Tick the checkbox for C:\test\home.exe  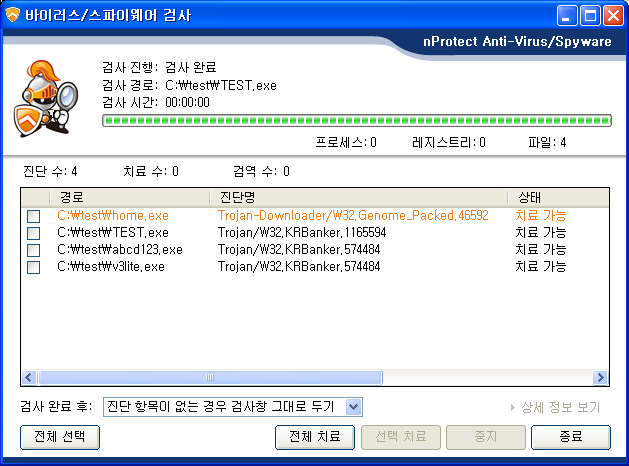click(x=33, y=217)
